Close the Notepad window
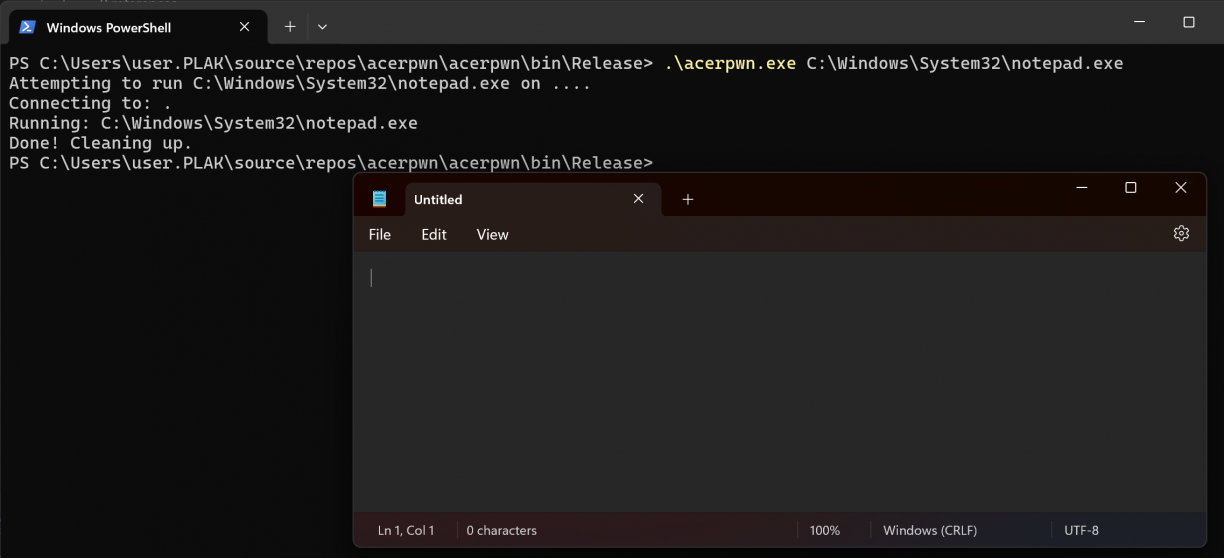The image size is (1224, 558). pos(1181,188)
